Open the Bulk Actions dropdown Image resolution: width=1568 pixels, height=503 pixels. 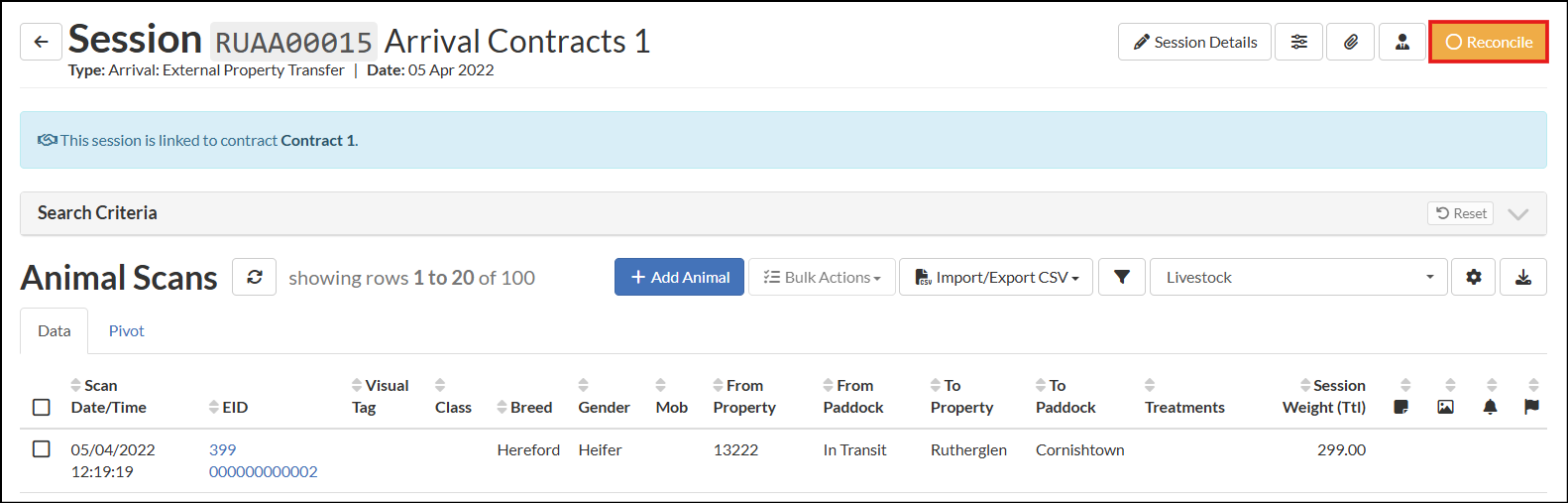click(822, 277)
